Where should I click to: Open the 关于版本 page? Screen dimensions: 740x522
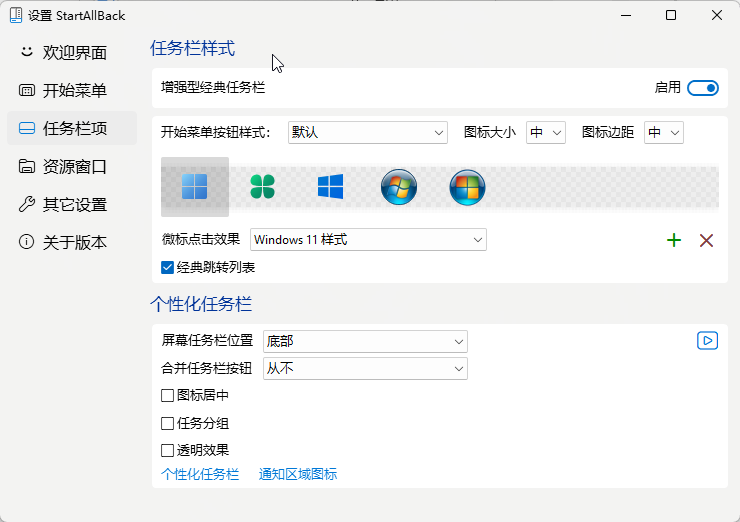72,242
